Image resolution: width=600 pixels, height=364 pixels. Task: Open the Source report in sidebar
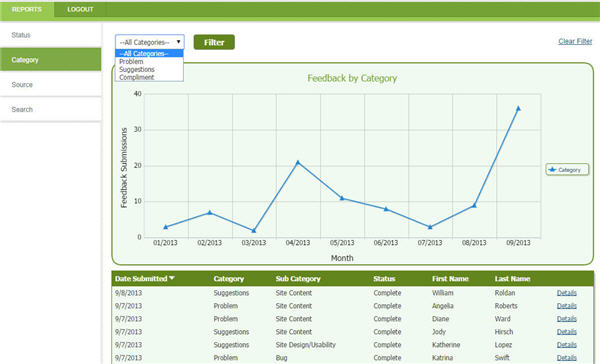tap(51, 85)
